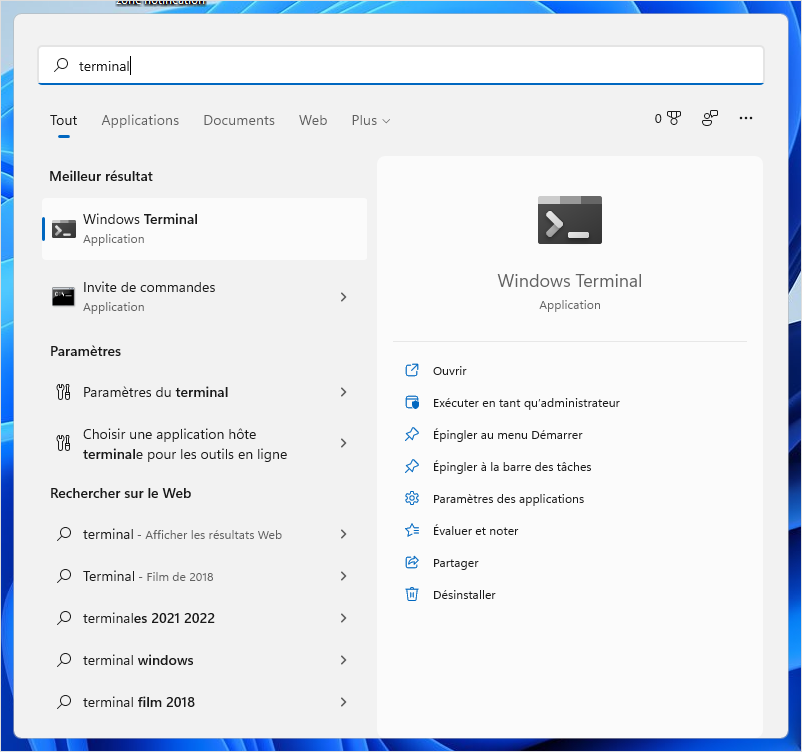Click the Ouvrir open icon
Viewport: 802px width, 752px height.
pos(412,370)
